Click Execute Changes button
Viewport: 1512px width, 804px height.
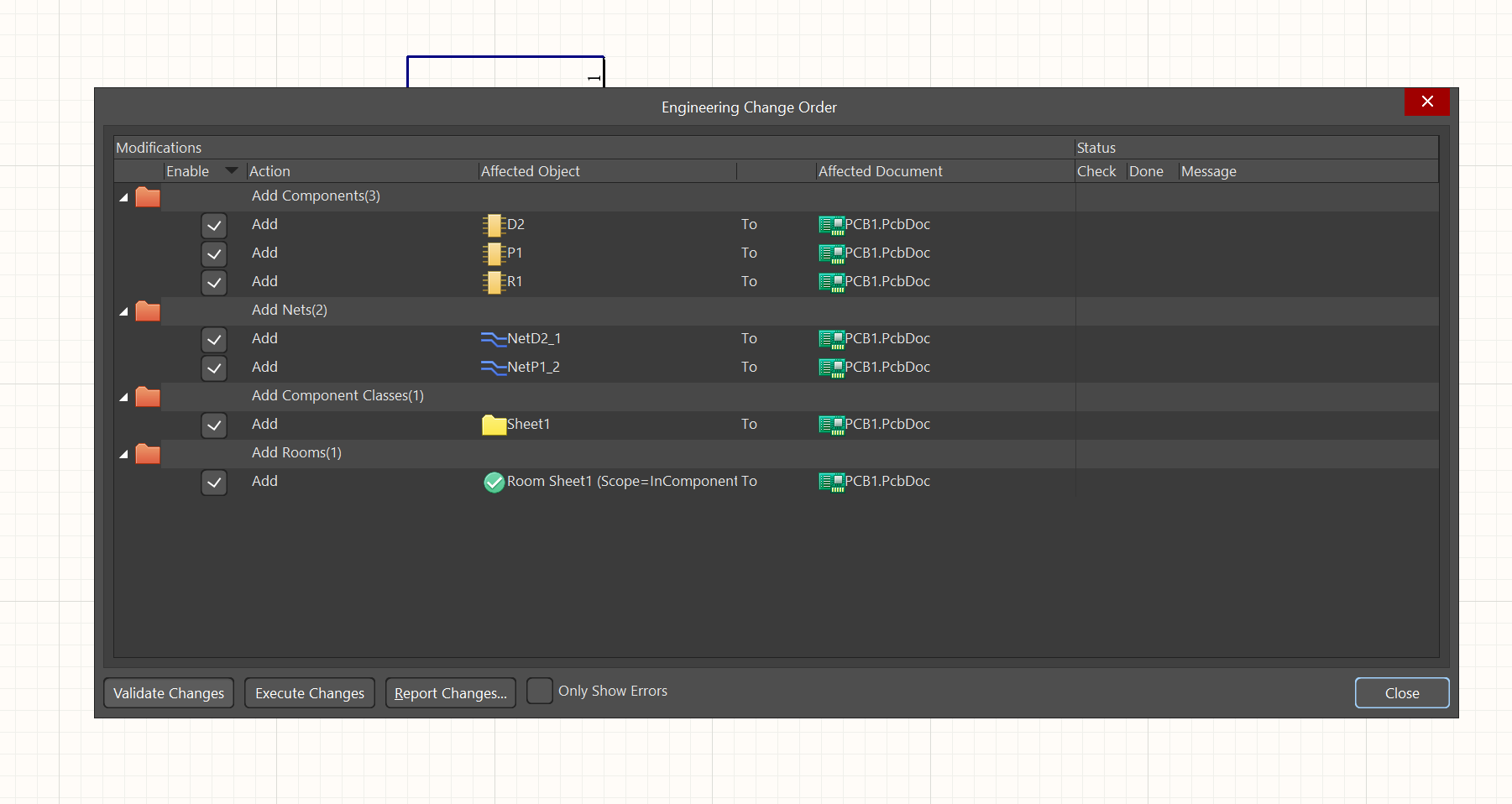pyautogui.click(x=310, y=693)
